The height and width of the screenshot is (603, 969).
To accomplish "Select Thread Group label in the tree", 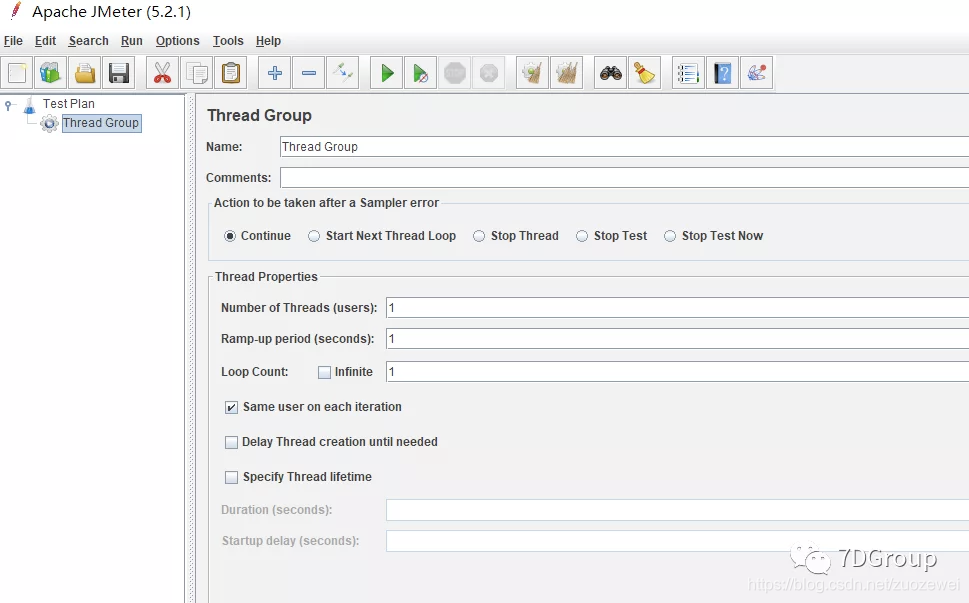I will 101,123.
